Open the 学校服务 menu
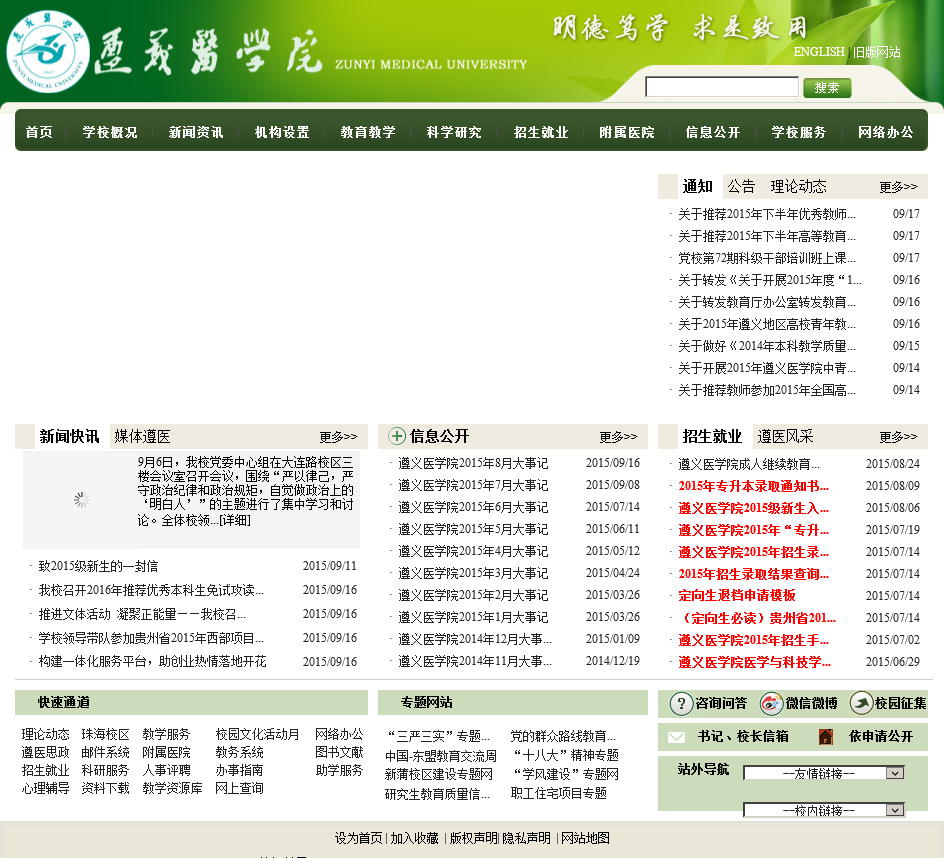The image size is (944, 858). click(x=799, y=132)
